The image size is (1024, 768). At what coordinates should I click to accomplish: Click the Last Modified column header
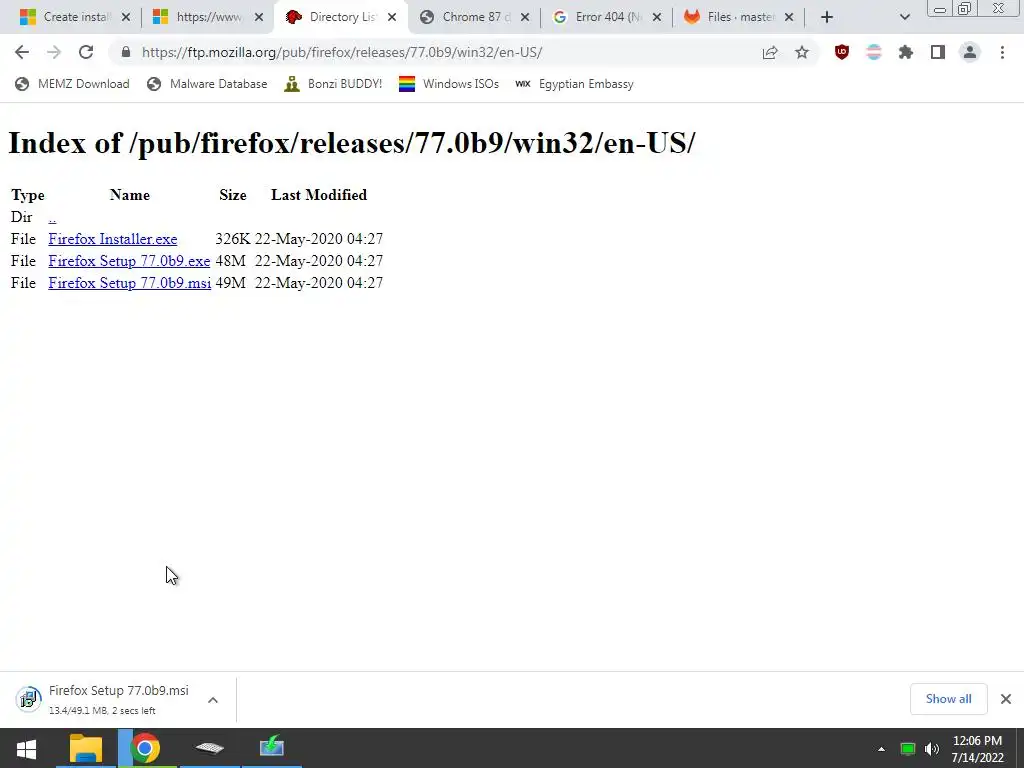(319, 195)
